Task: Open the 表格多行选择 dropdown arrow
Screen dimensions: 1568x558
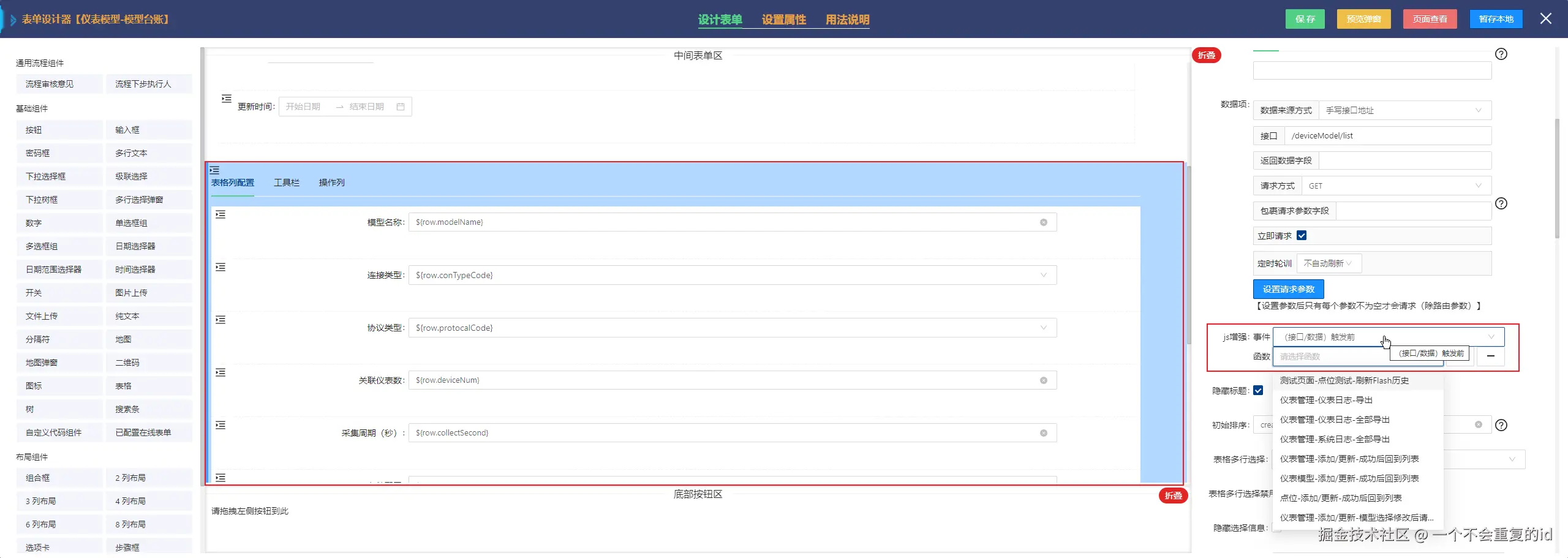Action: [x=1512, y=459]
